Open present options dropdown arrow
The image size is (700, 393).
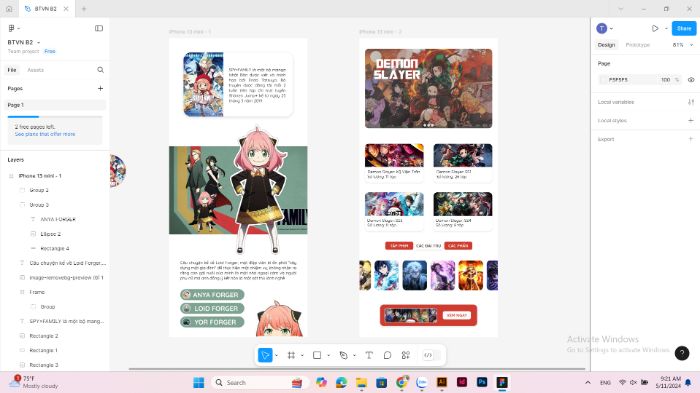(666, 29)
